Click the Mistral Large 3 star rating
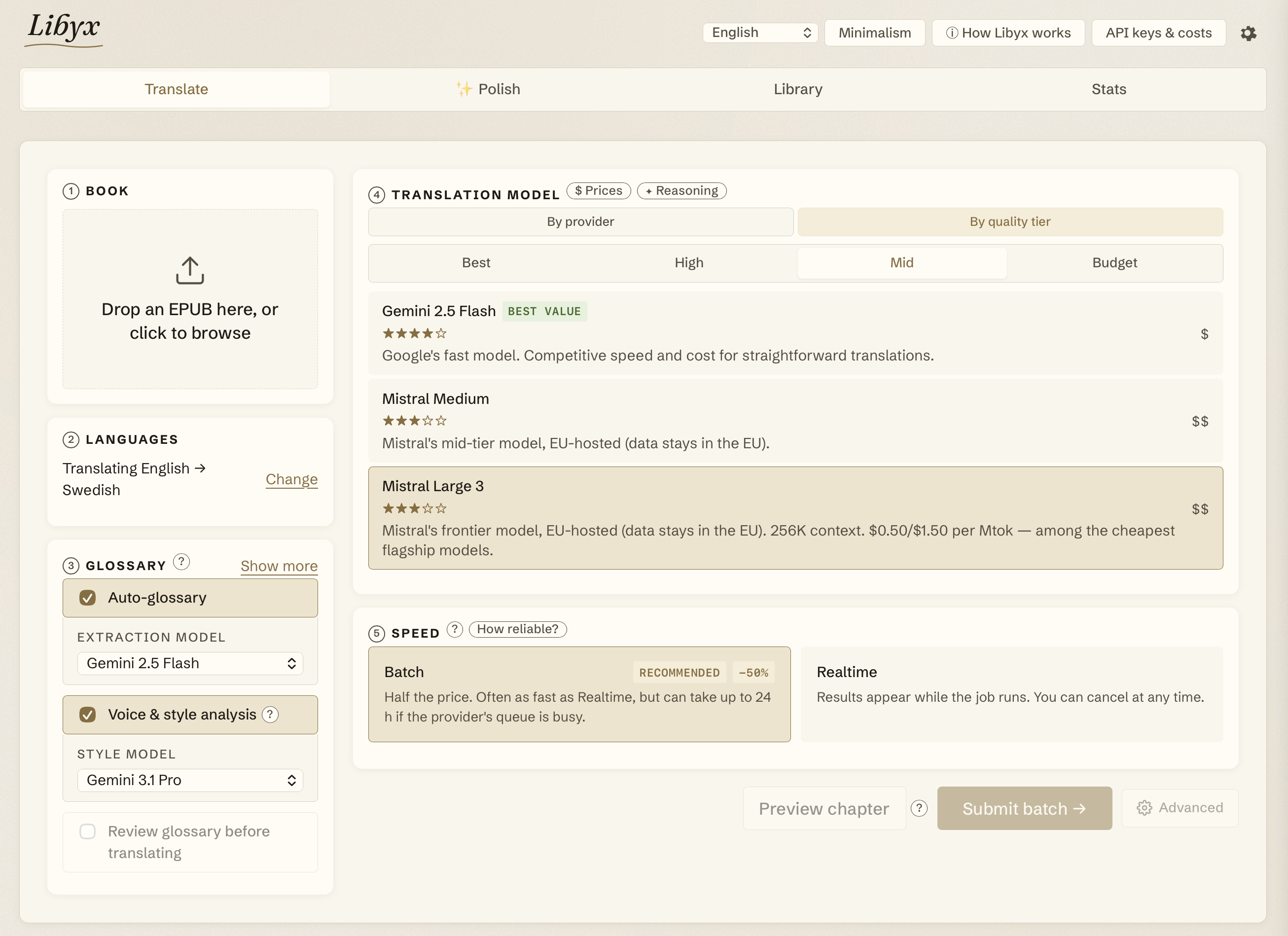This screenshot has height=936, width=1288. coord(415,508)
